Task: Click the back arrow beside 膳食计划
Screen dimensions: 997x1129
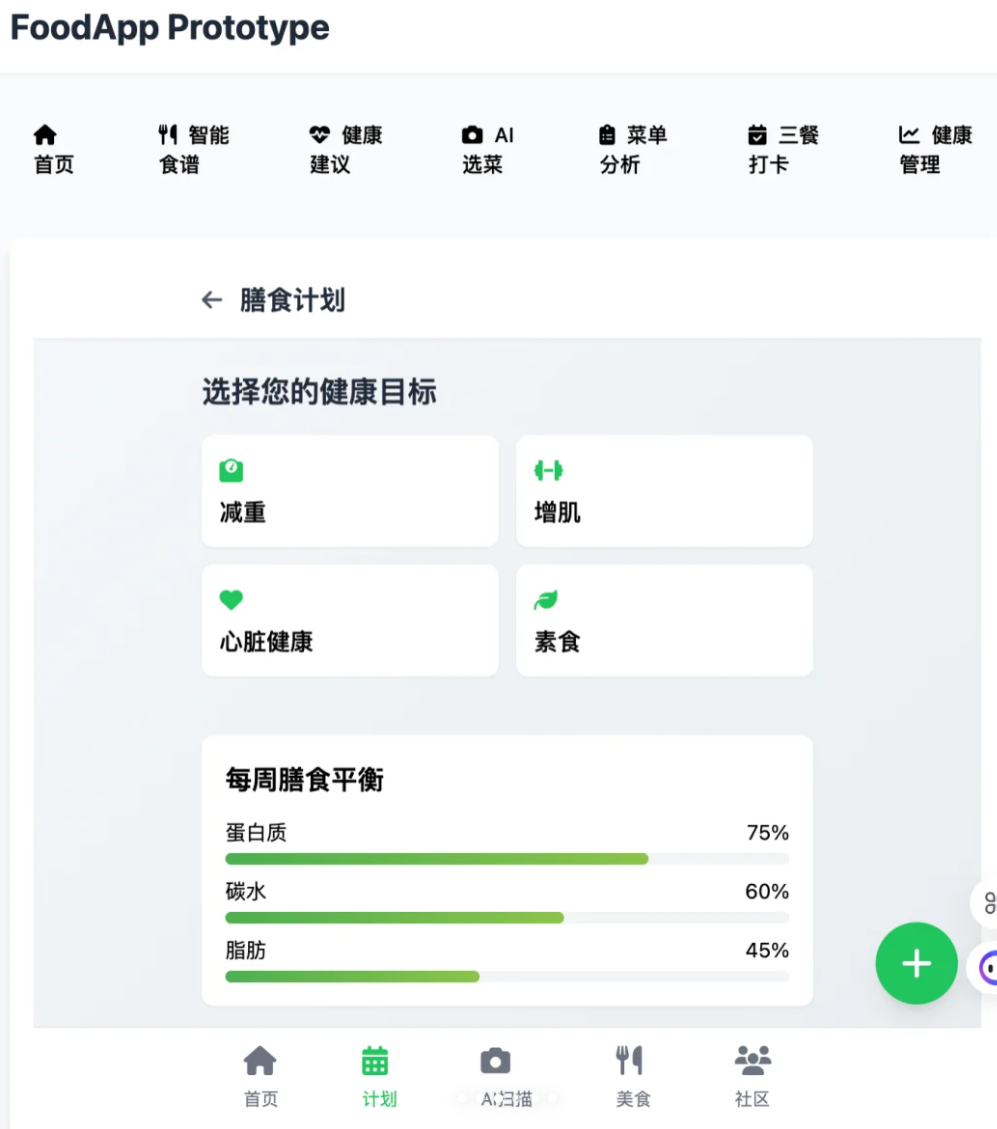Action: (x=211, y=300)
